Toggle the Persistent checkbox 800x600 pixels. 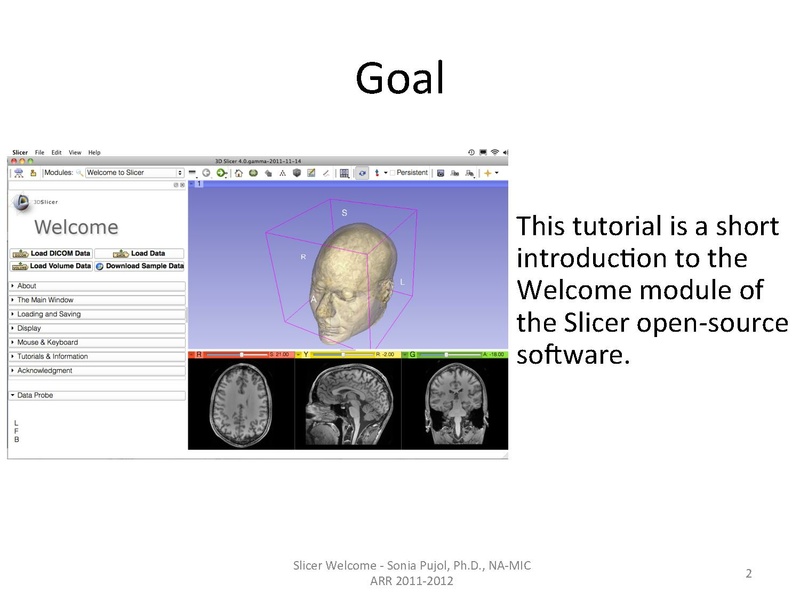point(394,173)
